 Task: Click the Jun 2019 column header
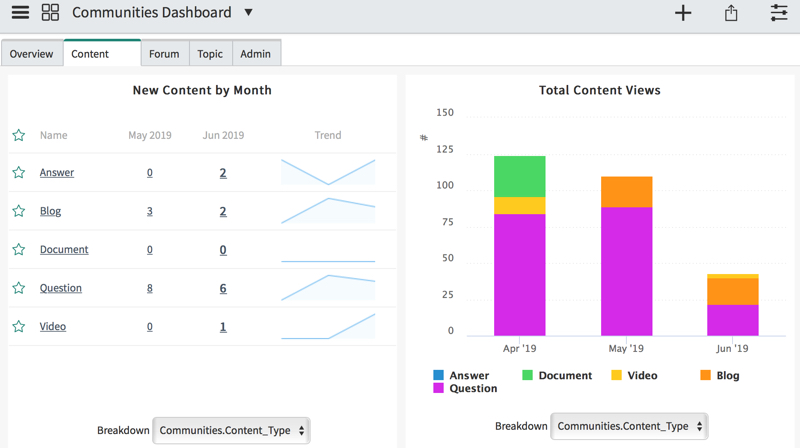click(223, 135)
